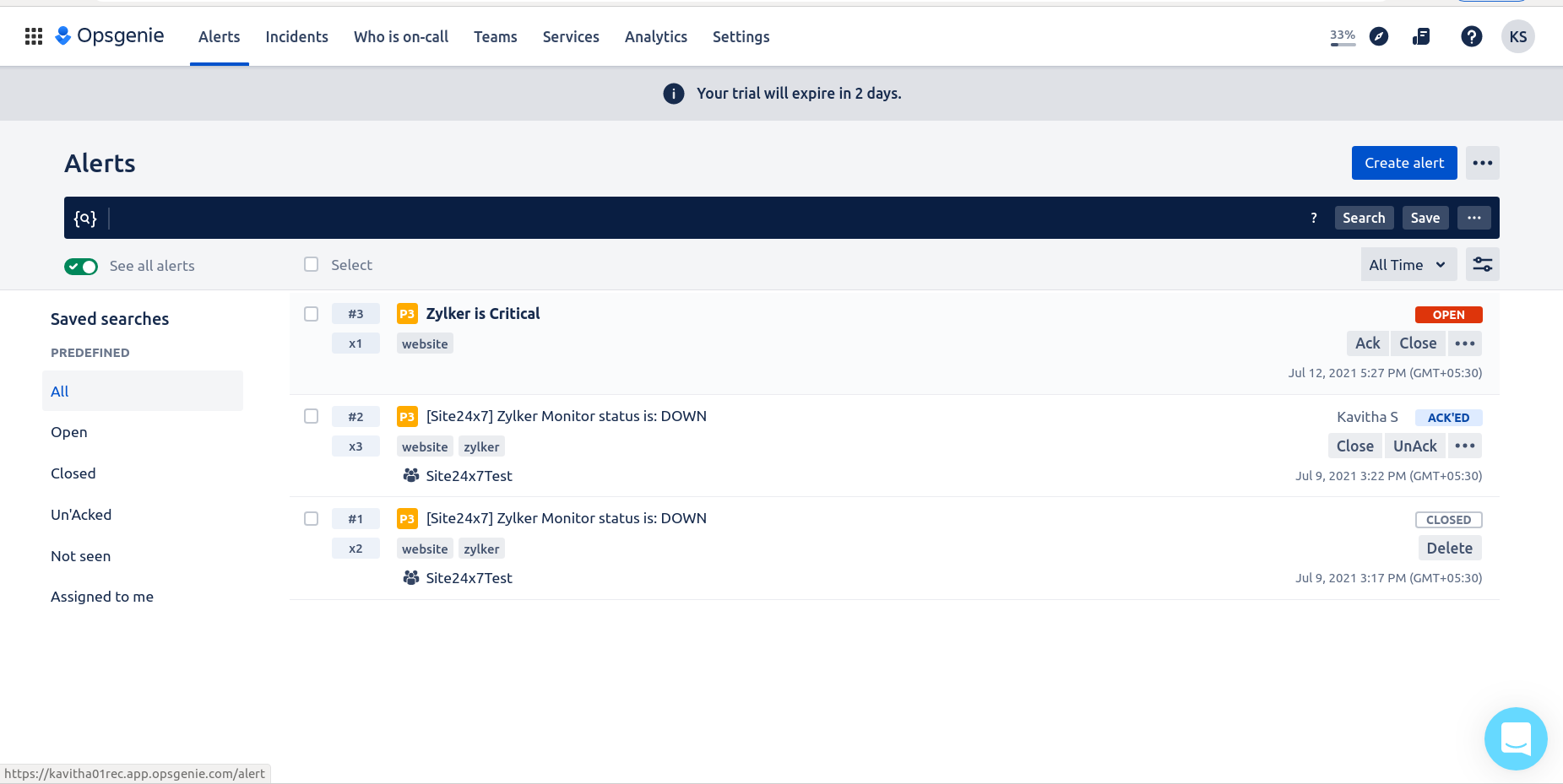Viewport: 1563px width, 784px height.
Task: Click the query syntax icon in search bar
Action: [x=85, y=218]
